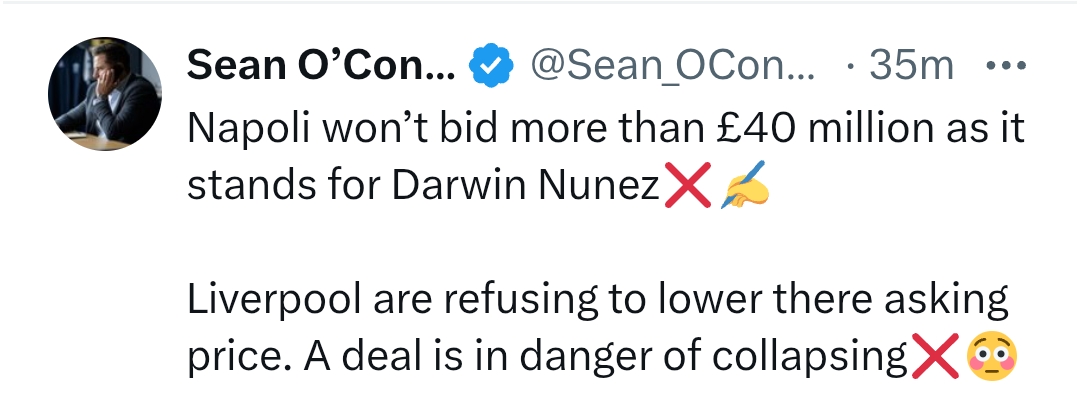Screen dimensions: 1080x400
Task: Click the 35m timestamp
Action: point(911,67)
